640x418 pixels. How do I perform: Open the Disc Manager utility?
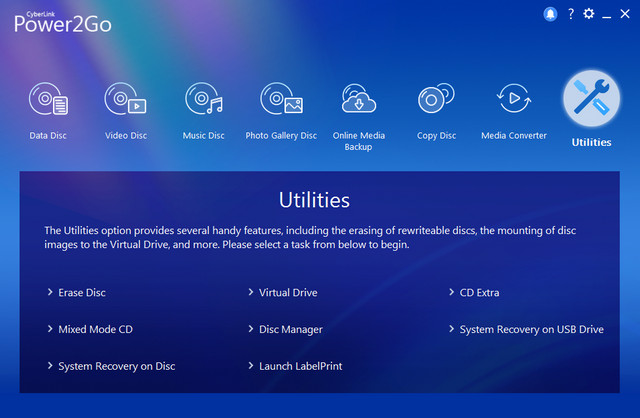pos(291,329)
